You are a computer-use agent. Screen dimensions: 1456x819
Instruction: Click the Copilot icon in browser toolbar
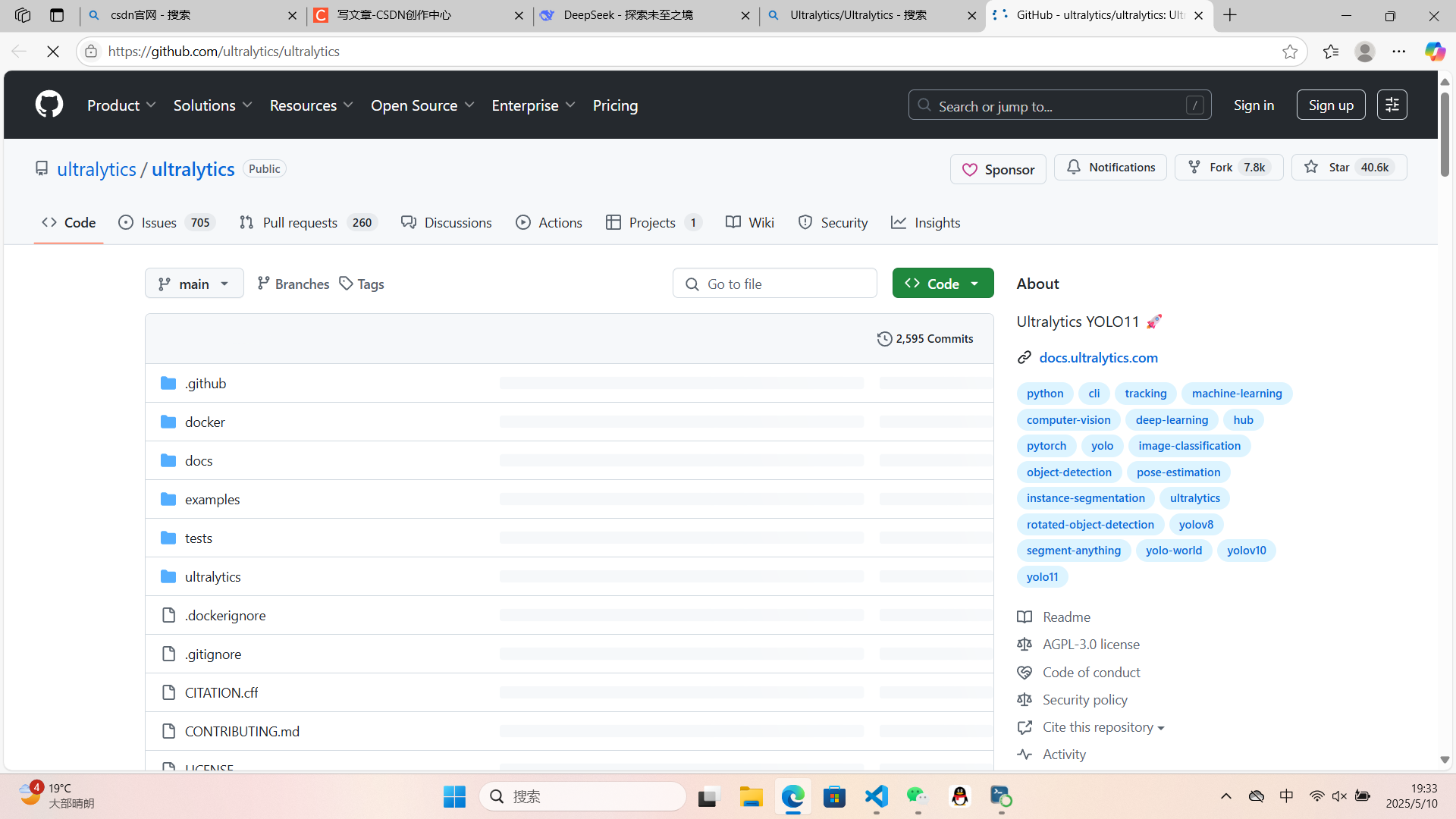point(1434,52)
